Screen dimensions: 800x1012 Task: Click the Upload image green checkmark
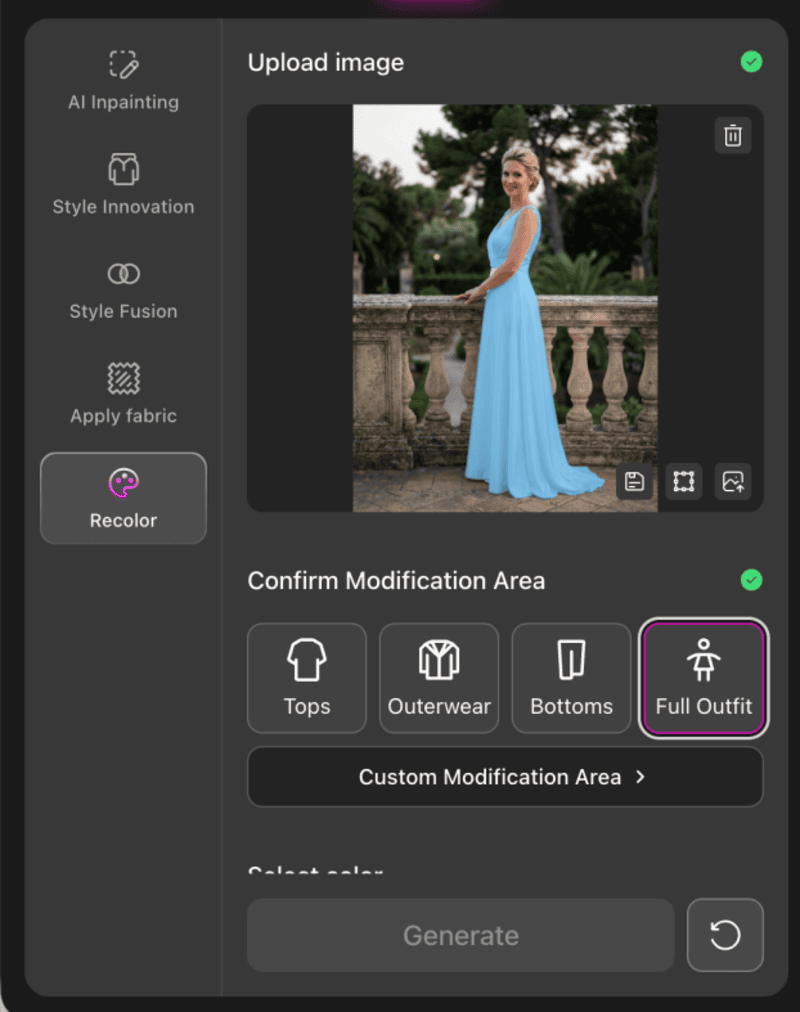point(751,62)
